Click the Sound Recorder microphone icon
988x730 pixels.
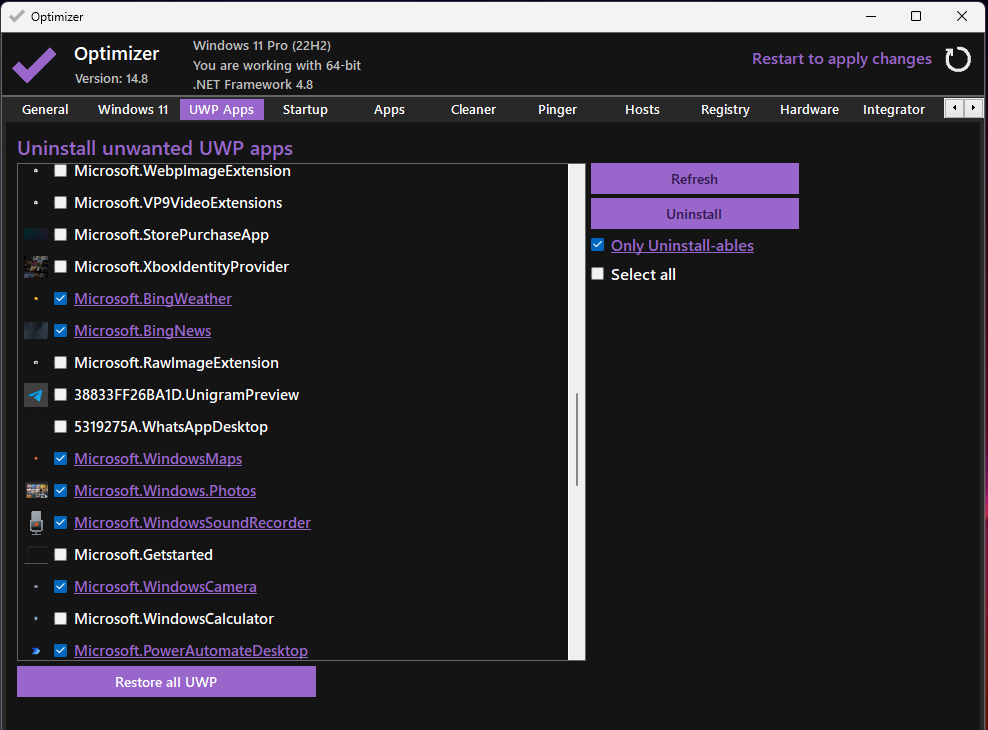click(x=36, y=523)
